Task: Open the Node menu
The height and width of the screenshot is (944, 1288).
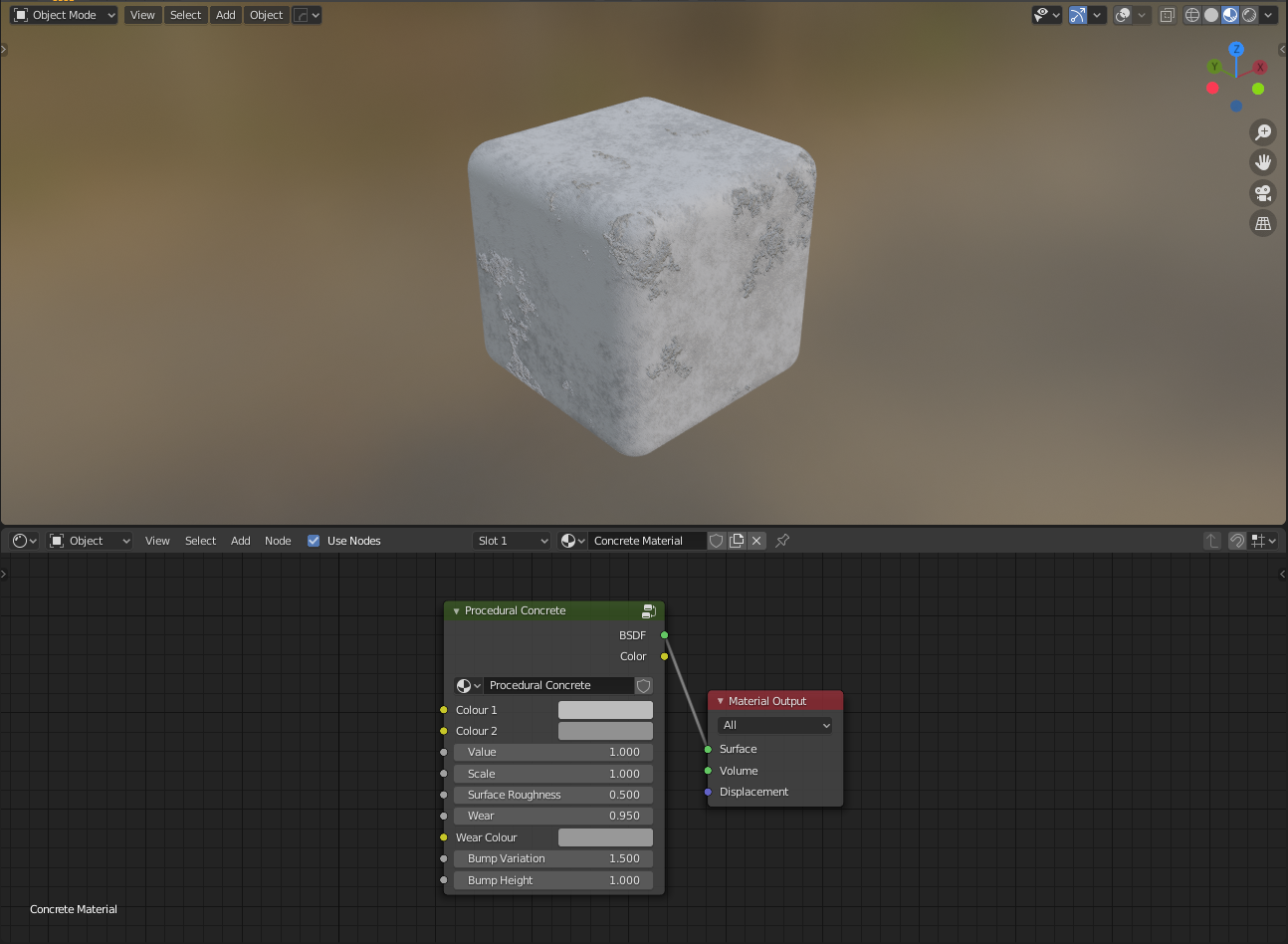Action: pyautogui.click(x=278, y=540)
